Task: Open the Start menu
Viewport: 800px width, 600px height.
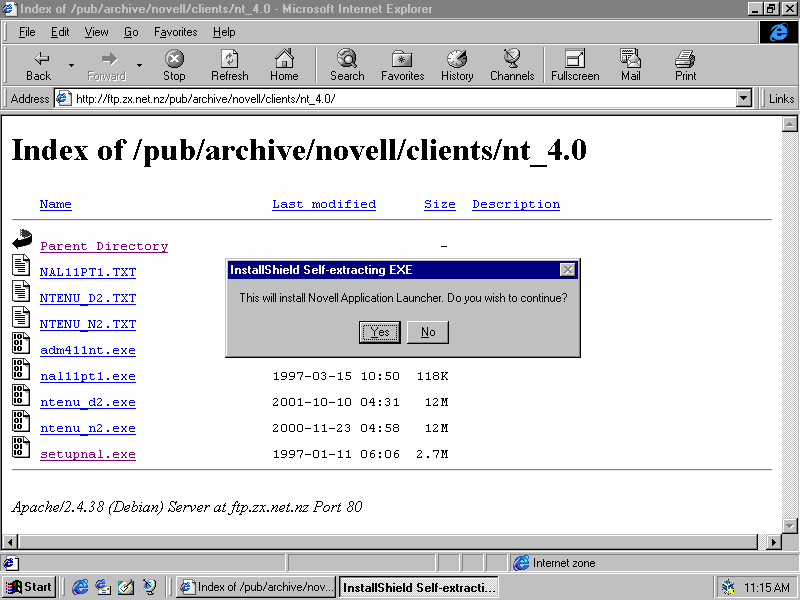Action: (x=29, y=587)
